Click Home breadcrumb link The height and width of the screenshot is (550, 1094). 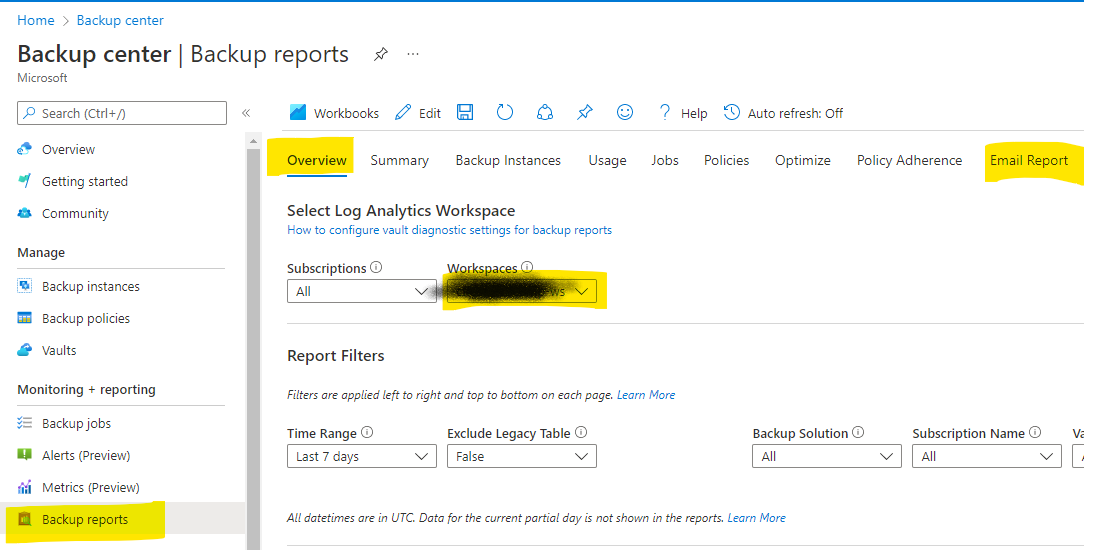(36, 20)
